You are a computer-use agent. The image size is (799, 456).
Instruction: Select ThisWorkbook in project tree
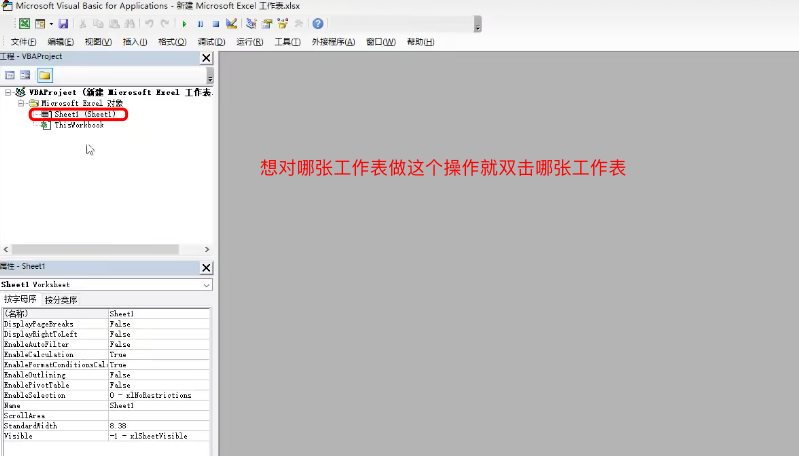pos(79,125)
